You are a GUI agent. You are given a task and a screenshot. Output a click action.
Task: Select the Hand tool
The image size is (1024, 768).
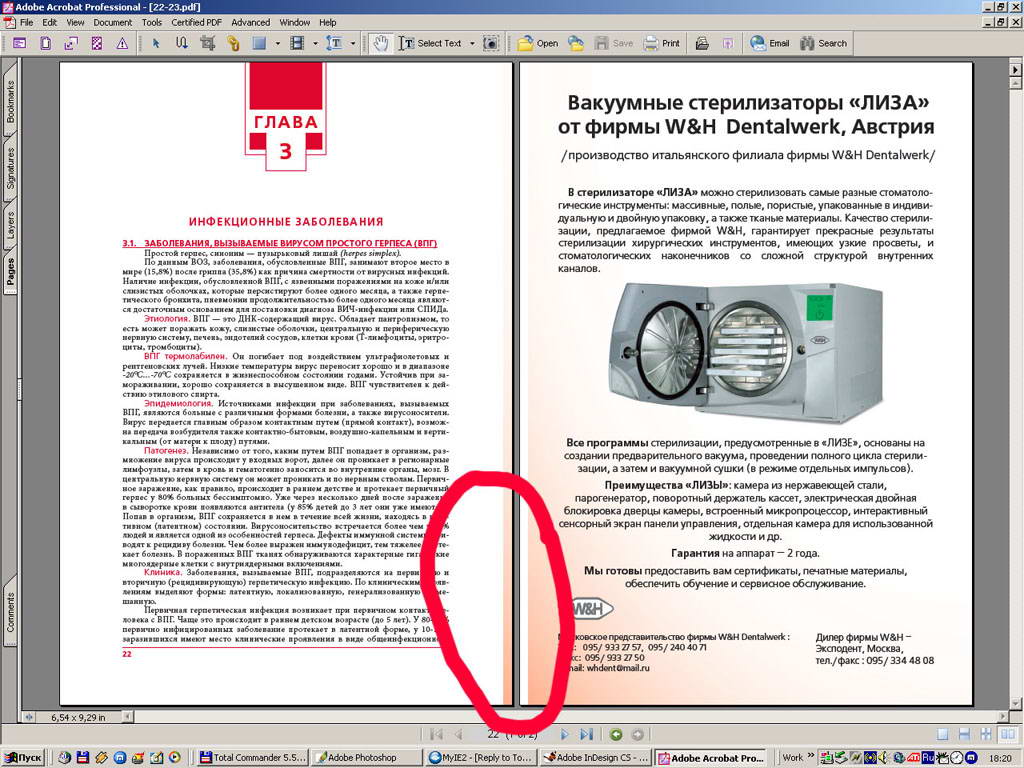tap(379, 43)
